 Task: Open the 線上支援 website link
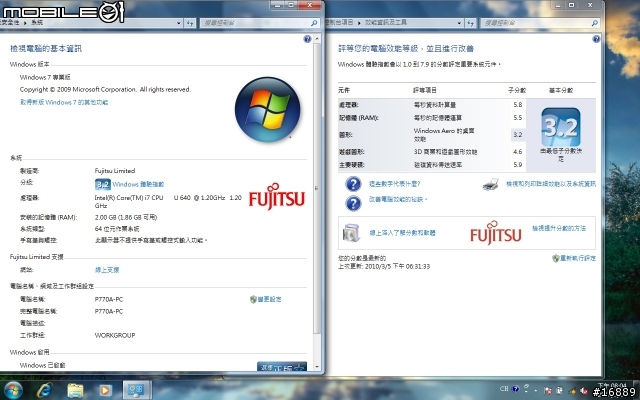pyautogui.click(x=107, y=270)
